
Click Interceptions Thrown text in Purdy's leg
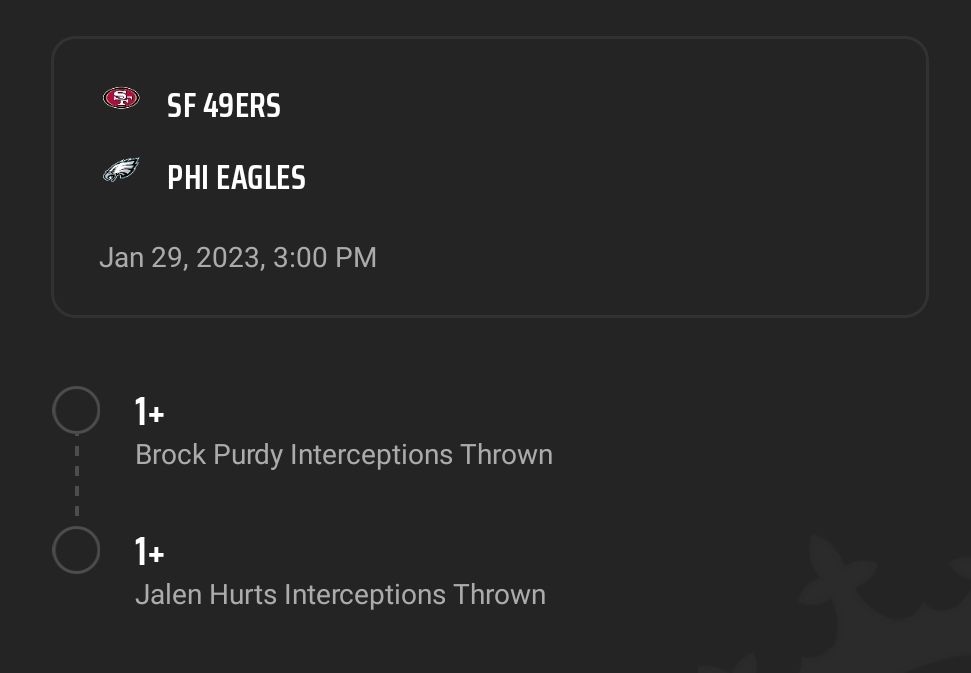tap(421, 455)
